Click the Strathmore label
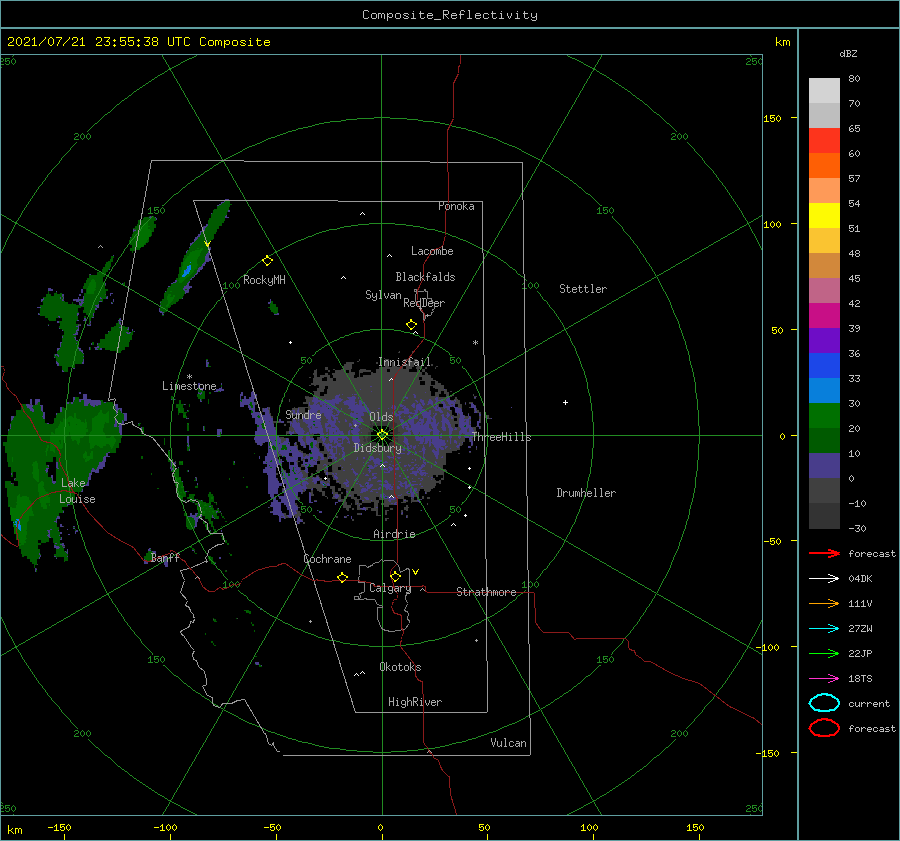This screenshot has height=841, width=900. (486, 592)
